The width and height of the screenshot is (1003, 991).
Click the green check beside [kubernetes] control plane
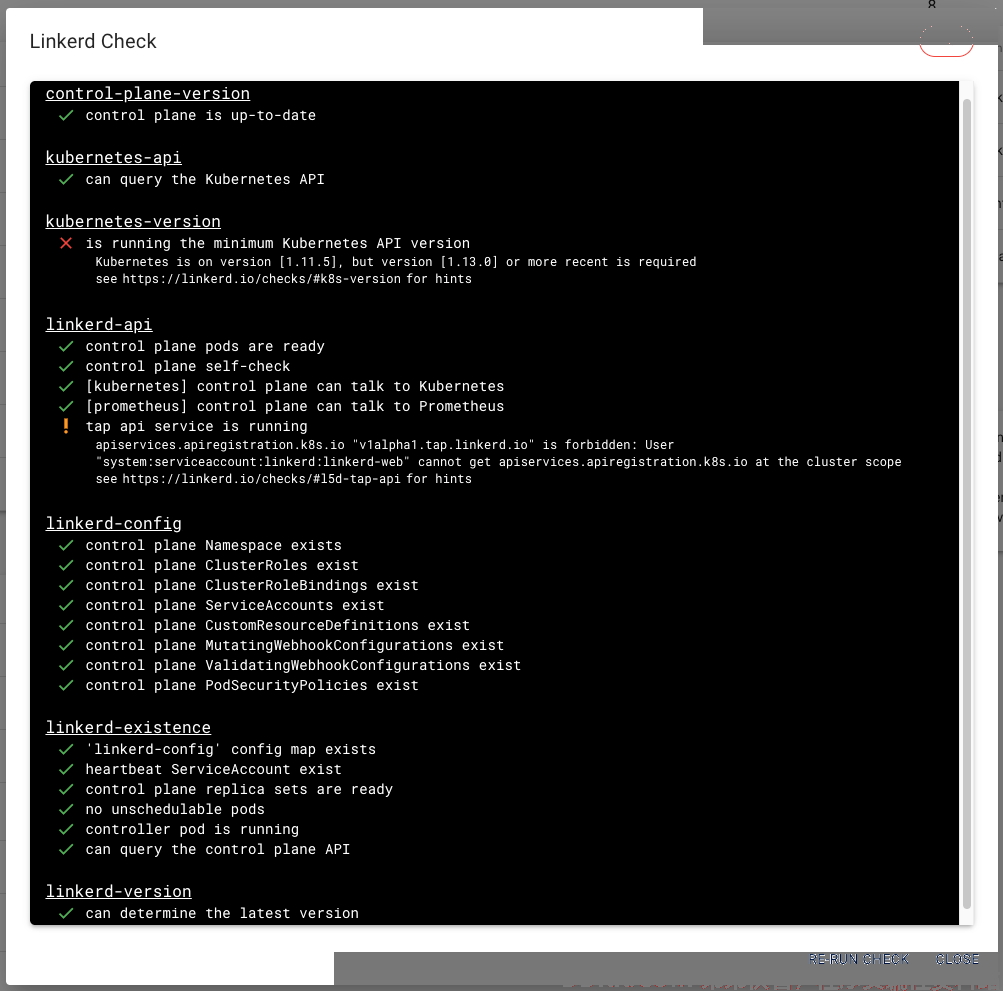click(x=66, y=386)
